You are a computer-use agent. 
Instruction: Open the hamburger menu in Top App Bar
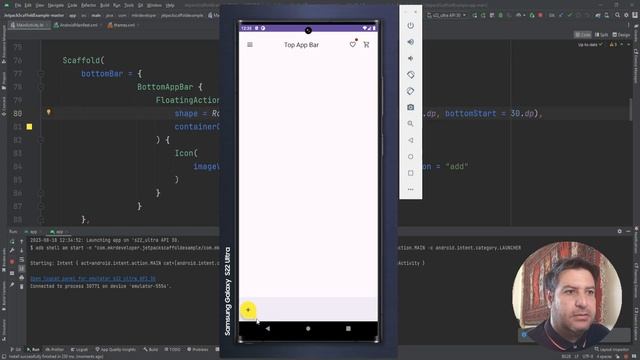(x=250, y=44)
